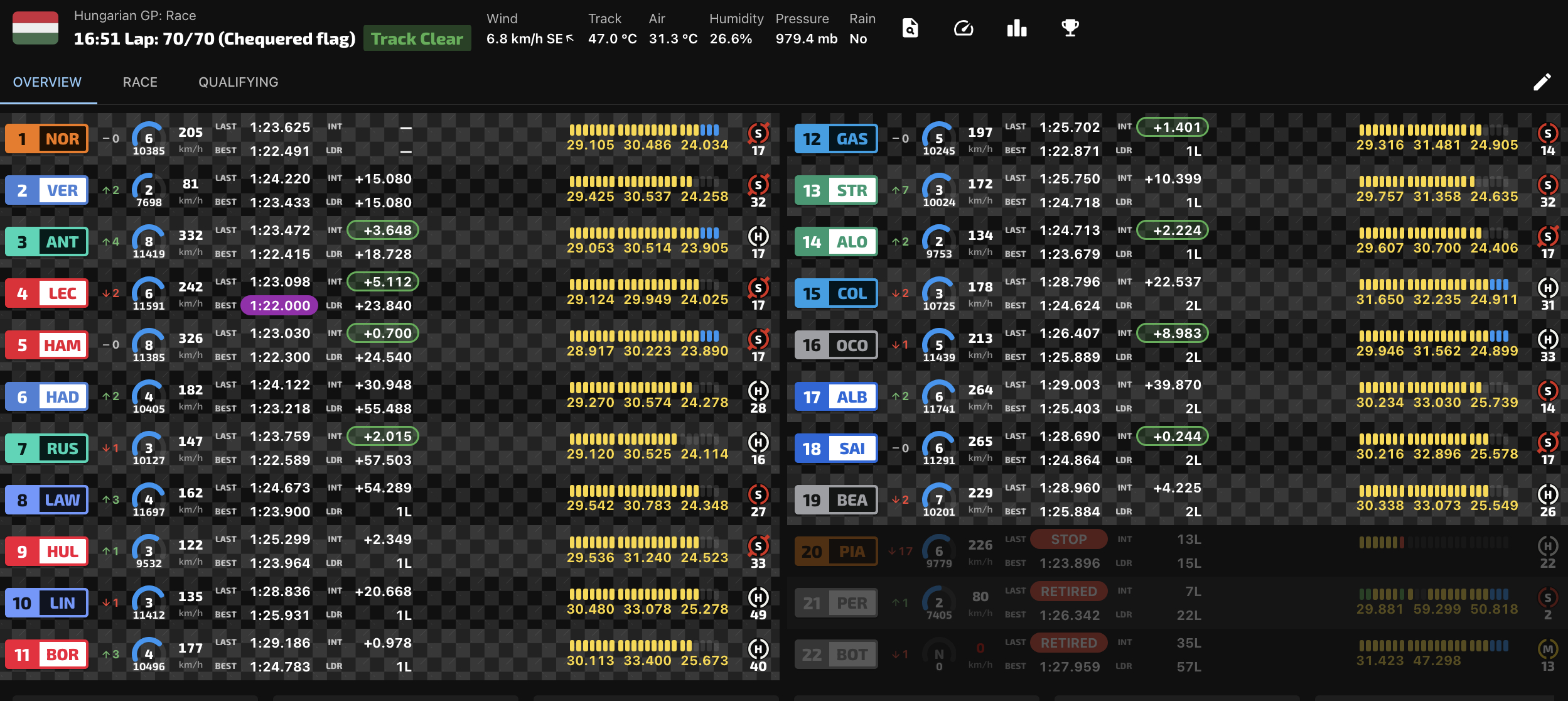The image size is (1568, 701).
Task: Click RUS's hard tyre icon
Action: click(x=758, y=442)
